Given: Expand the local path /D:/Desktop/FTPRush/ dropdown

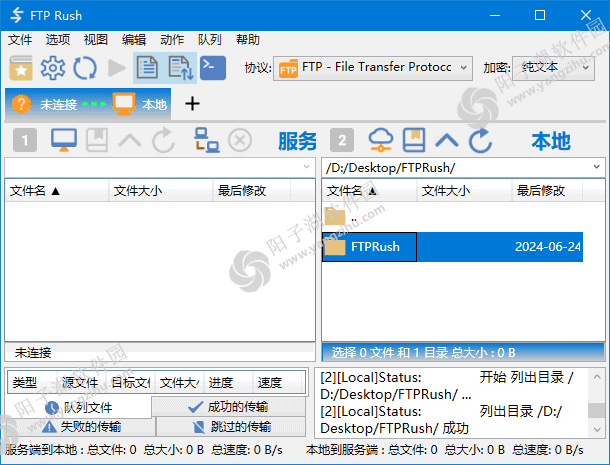Looking at the screenshot, I should 596,167.
